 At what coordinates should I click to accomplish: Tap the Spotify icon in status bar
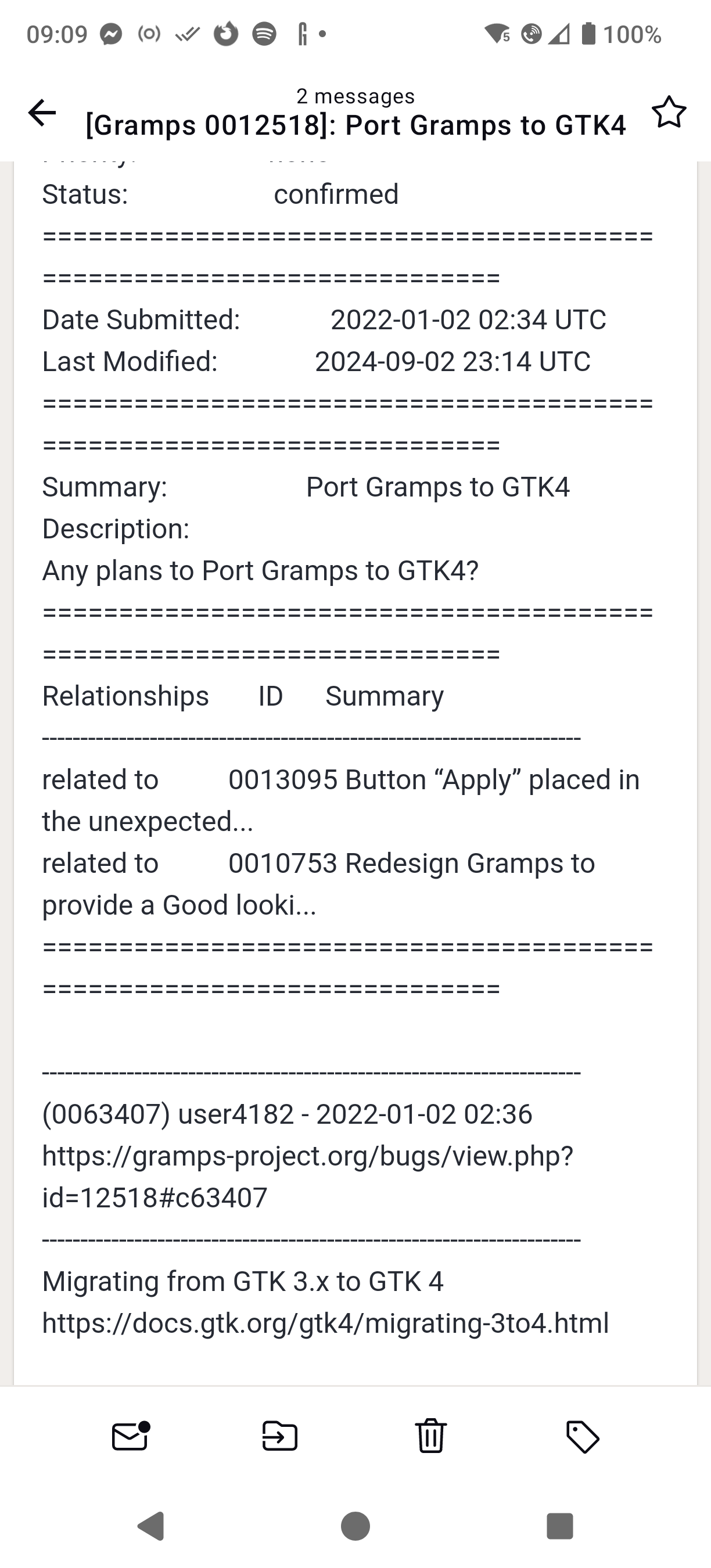coord(264,34)
